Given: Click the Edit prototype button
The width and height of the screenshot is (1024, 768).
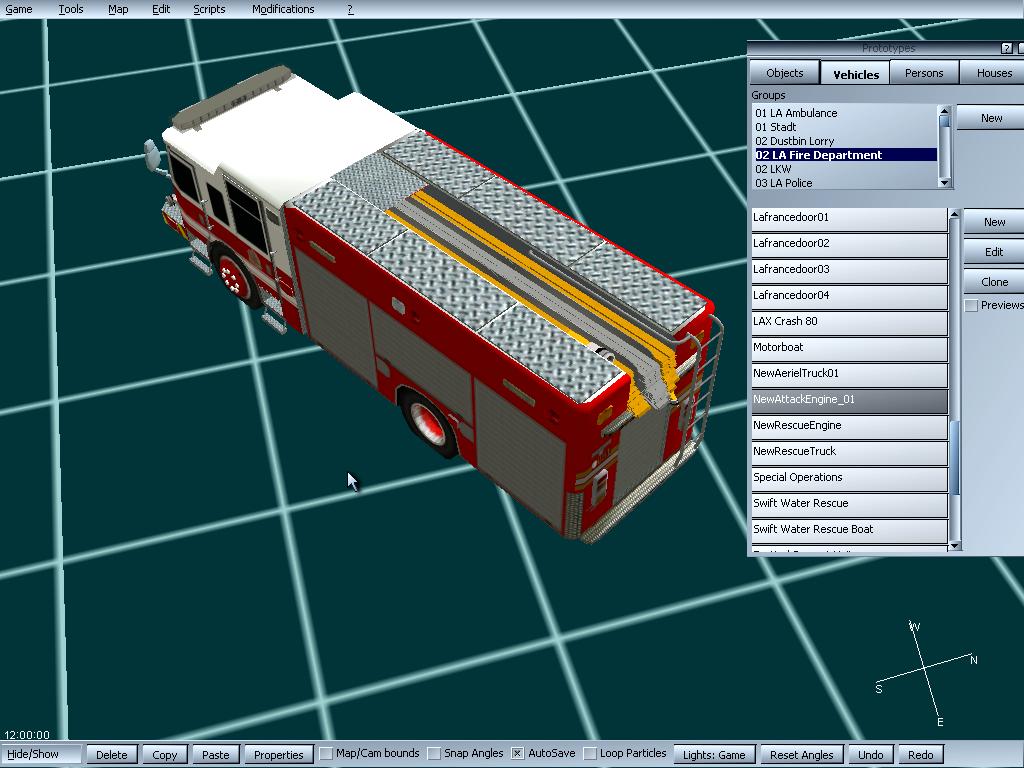Looking at the screenshot, I should (994, 252).
